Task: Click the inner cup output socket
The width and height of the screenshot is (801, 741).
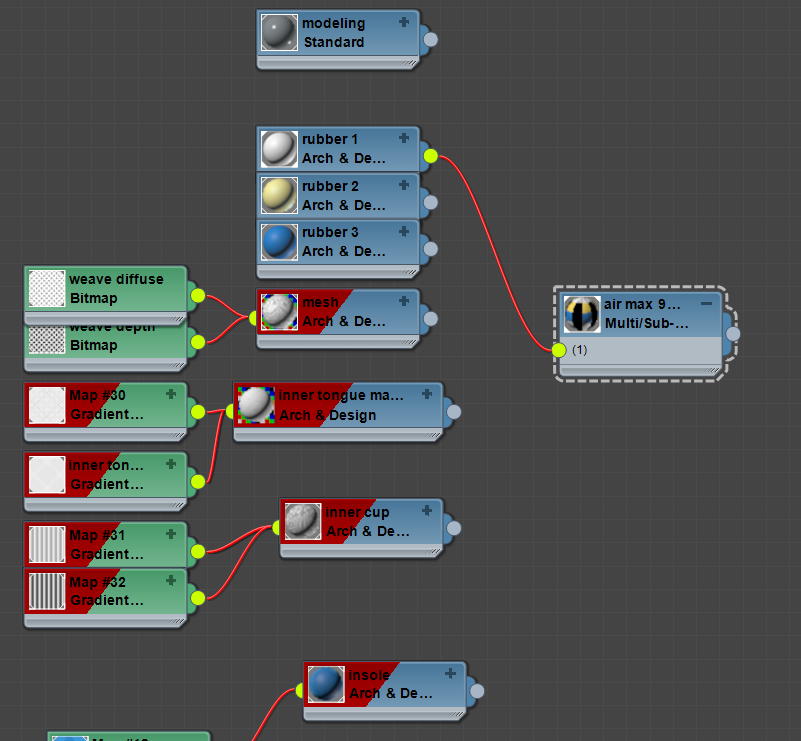Action: 454,529
